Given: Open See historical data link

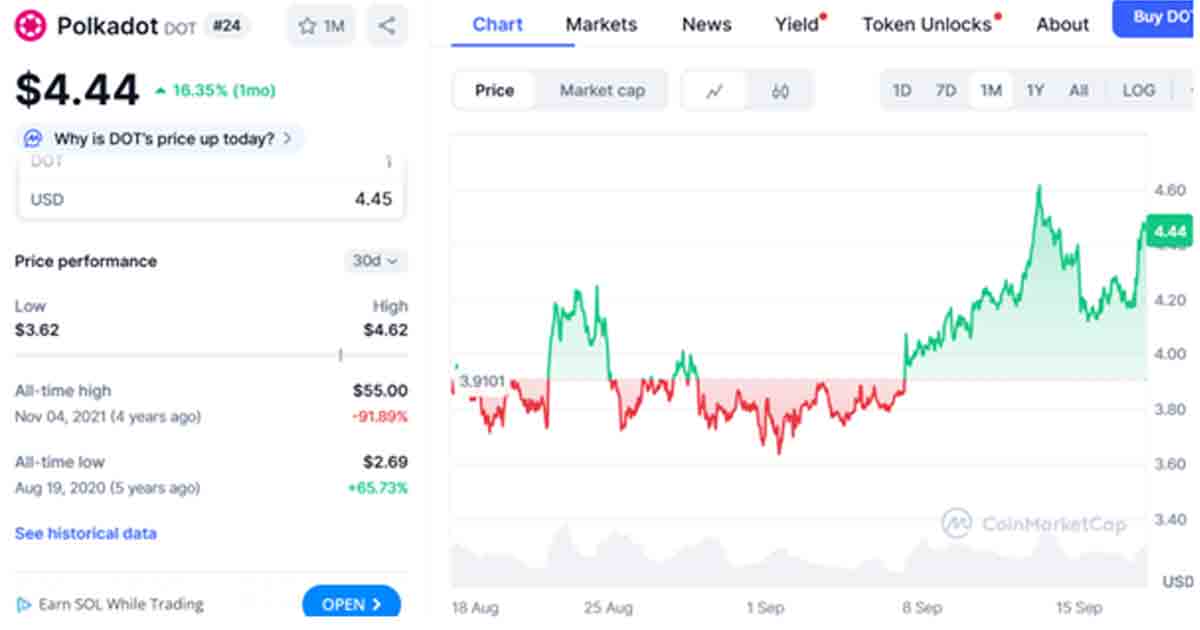Looking at the screenshot, I should (85, 533).
